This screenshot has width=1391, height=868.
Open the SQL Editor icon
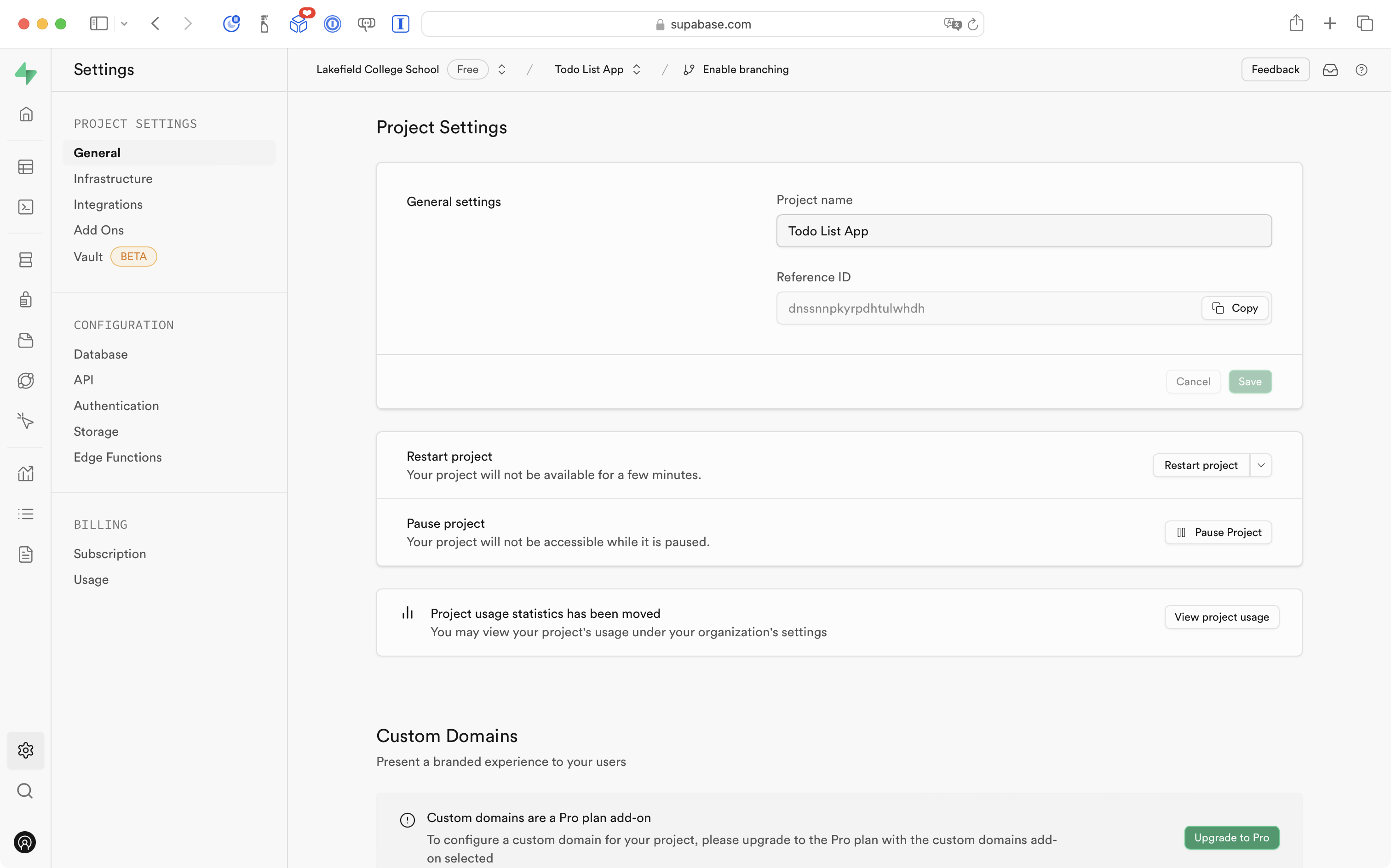click(26, 207)
